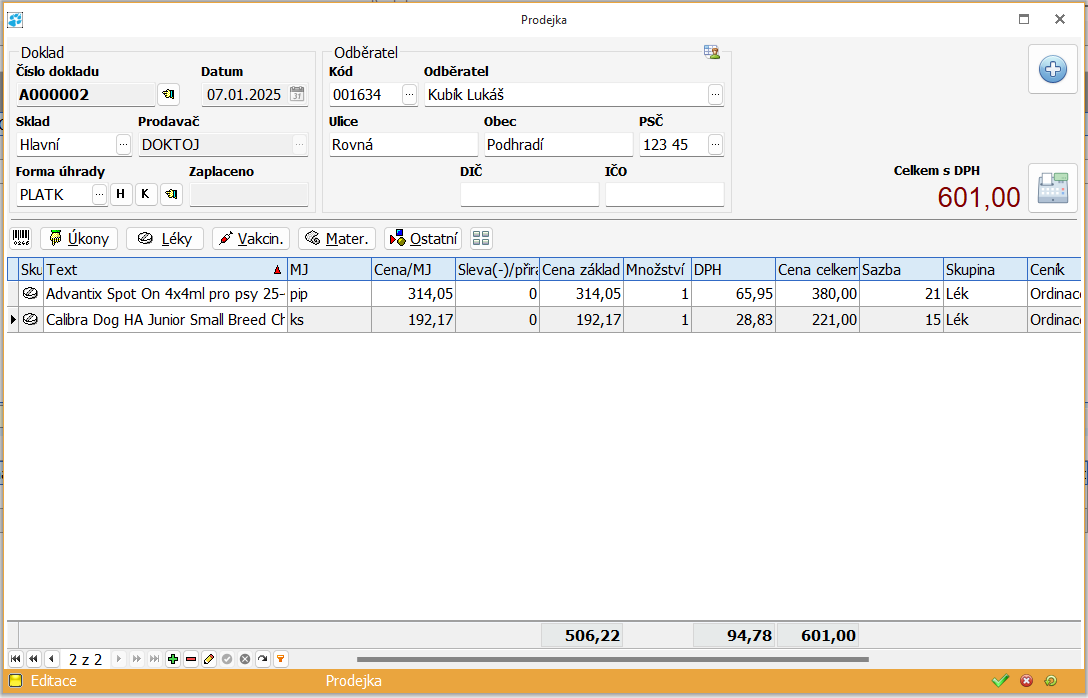Screen dimensions: 1088x698
Task: Open the Ostatní item category
Action: click(423, 239)
